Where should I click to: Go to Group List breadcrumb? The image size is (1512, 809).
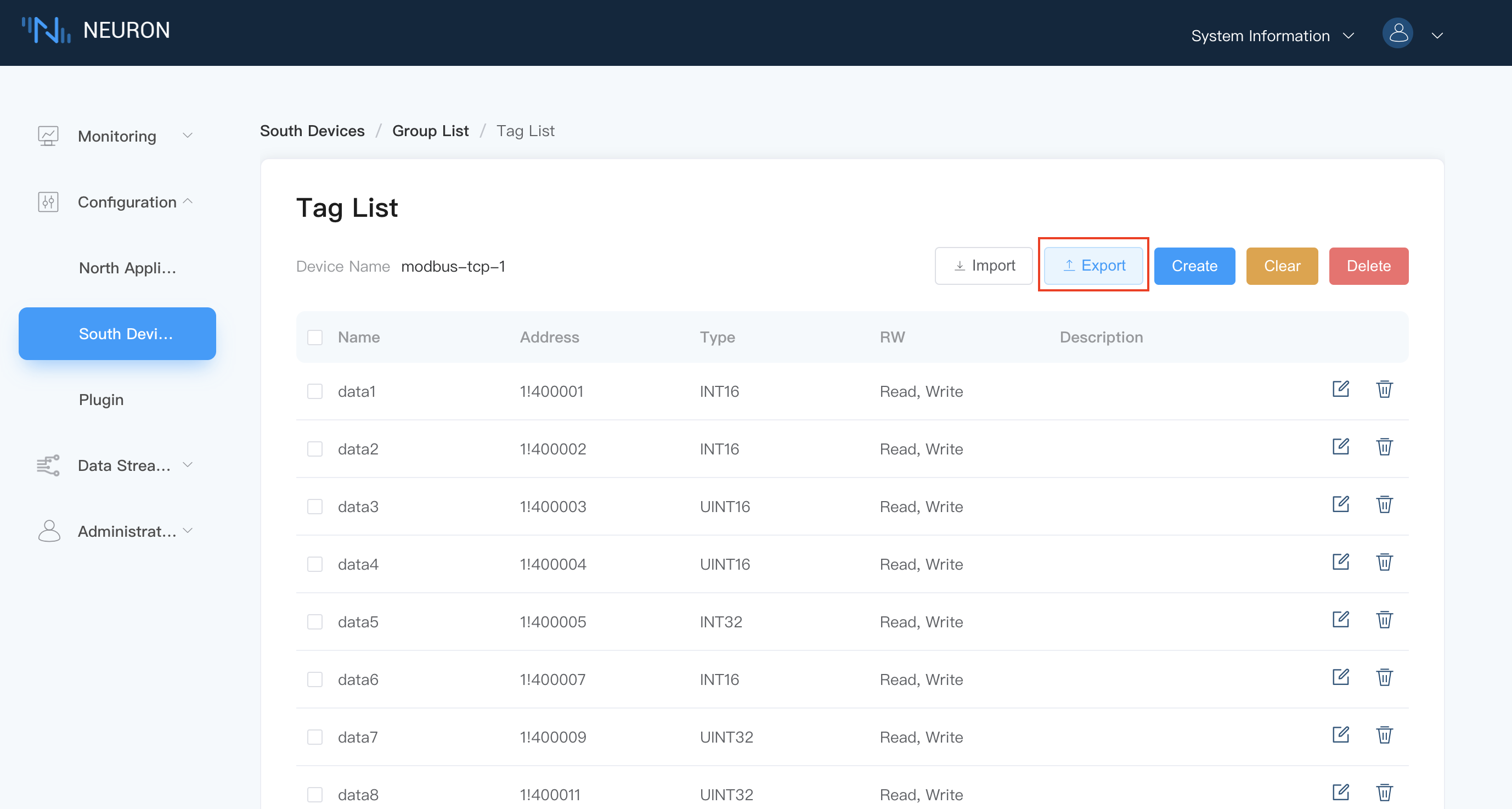coord(430,130)
